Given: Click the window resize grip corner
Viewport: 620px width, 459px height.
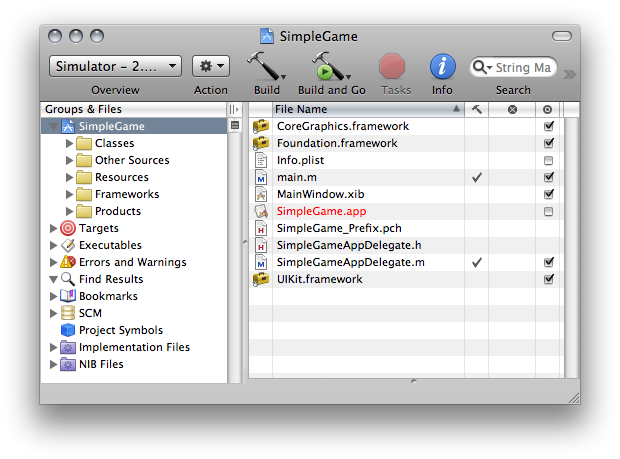Looking at the screenshot, I should tap(574, 398).
